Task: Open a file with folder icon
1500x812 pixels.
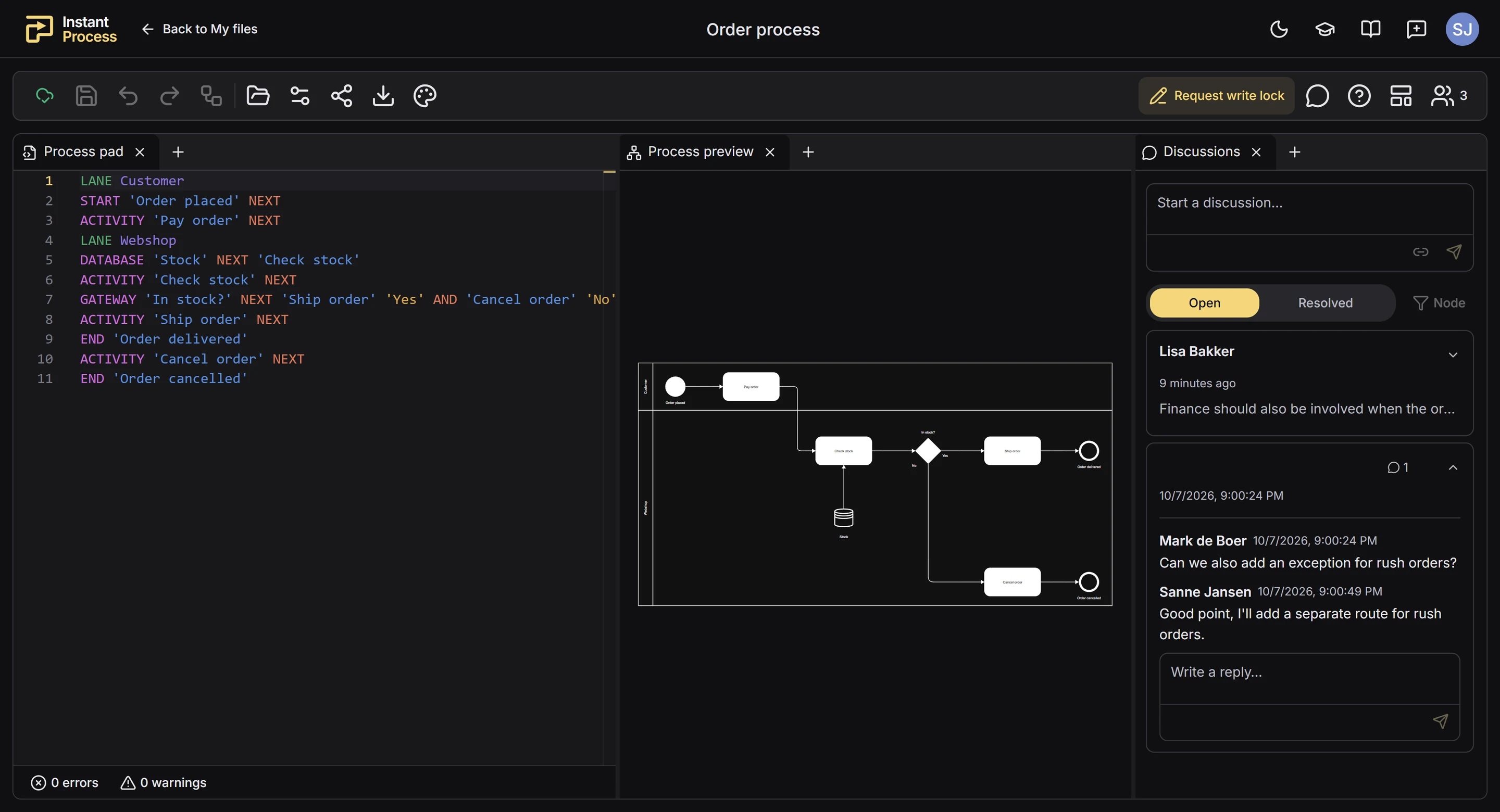Action: click(258, 95)
